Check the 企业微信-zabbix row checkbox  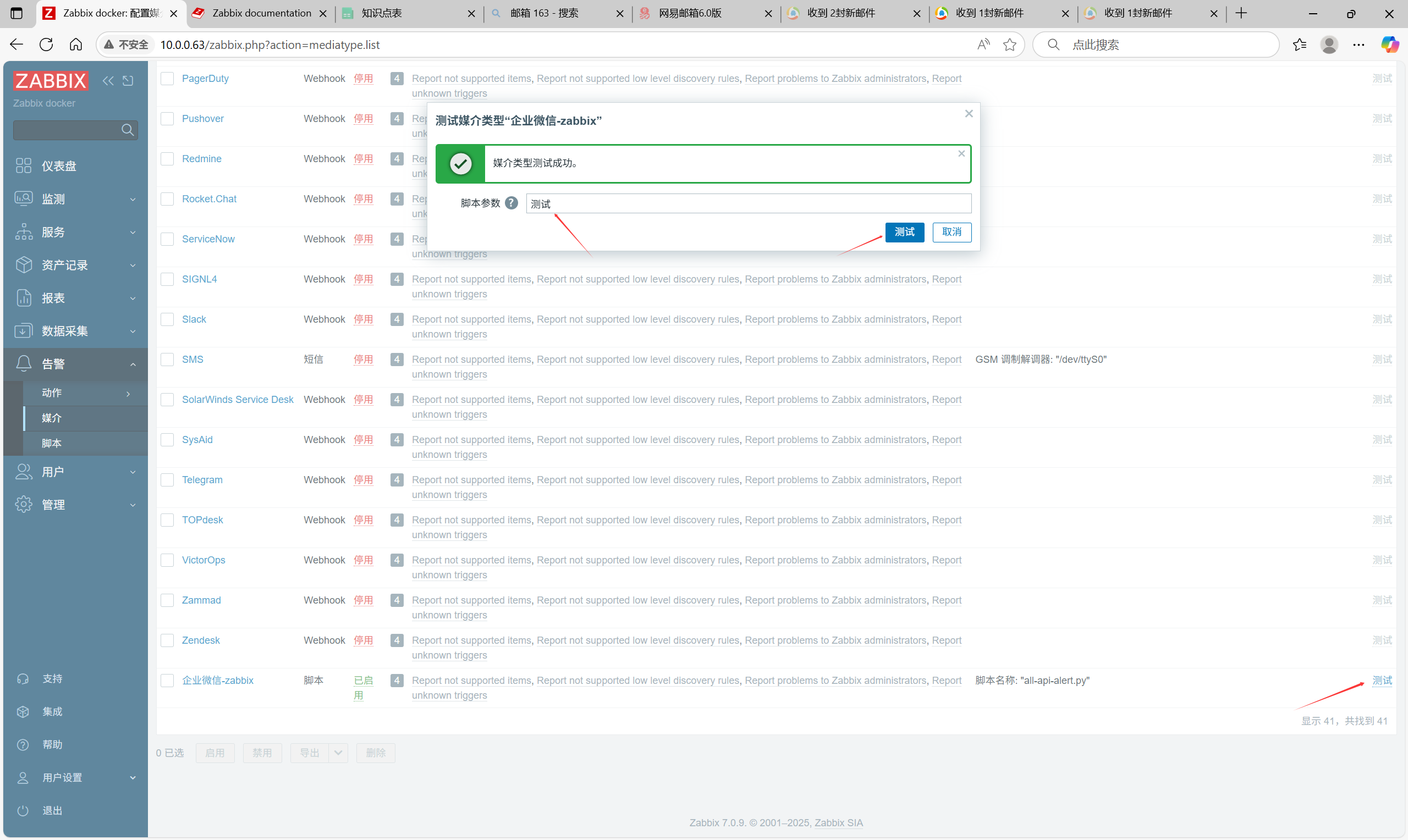(167, 681)
